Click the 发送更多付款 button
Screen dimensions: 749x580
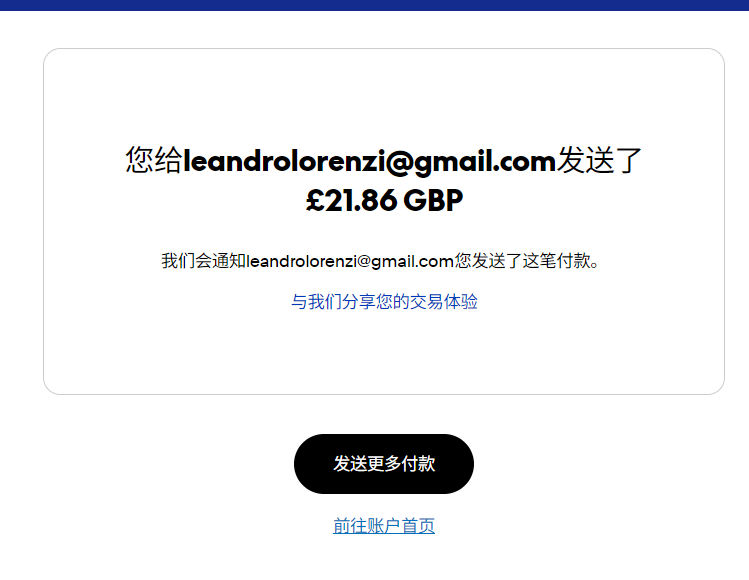(x=384, y=463)
